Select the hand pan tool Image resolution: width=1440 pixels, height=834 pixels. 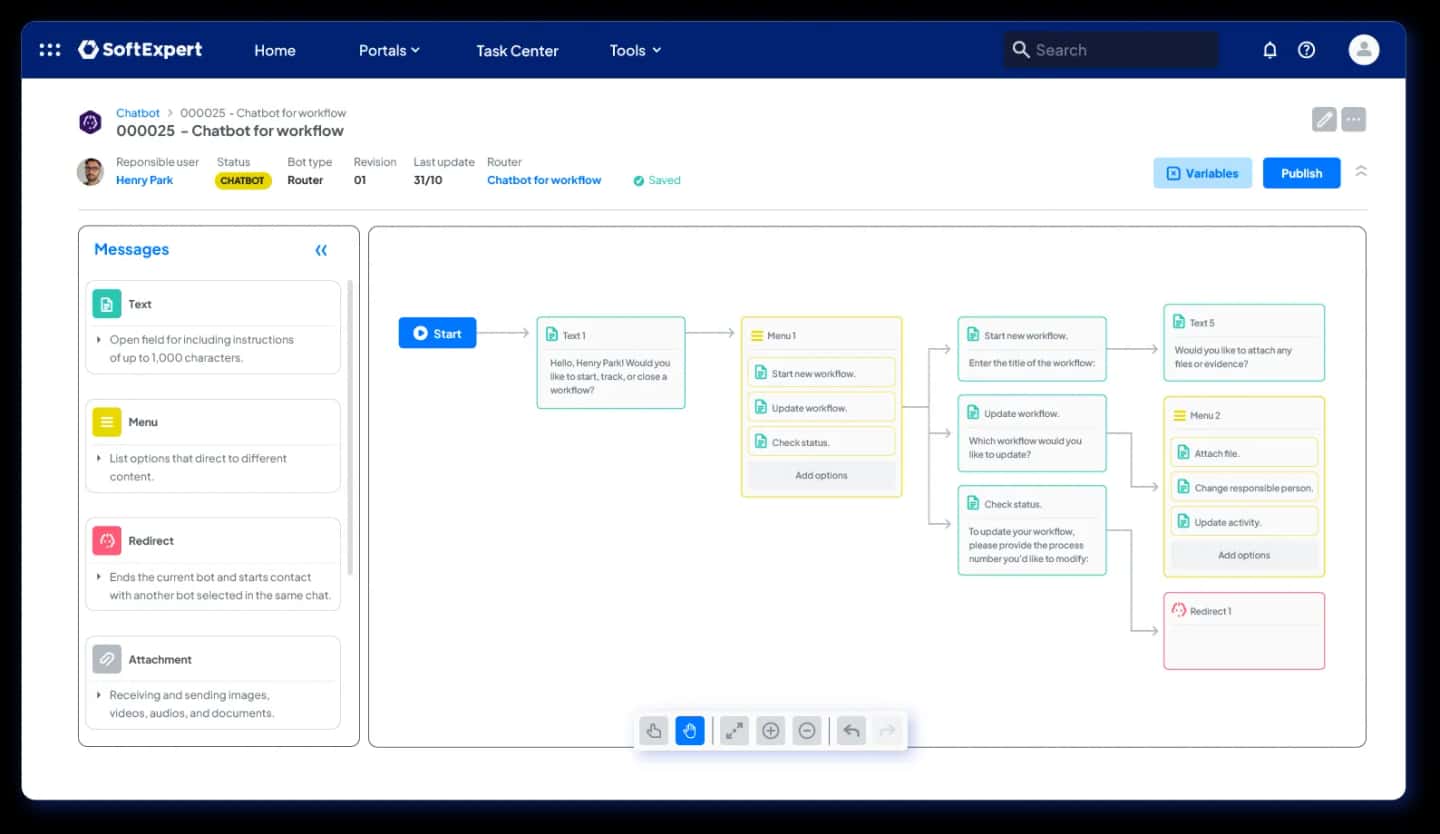tap(690, 731)
